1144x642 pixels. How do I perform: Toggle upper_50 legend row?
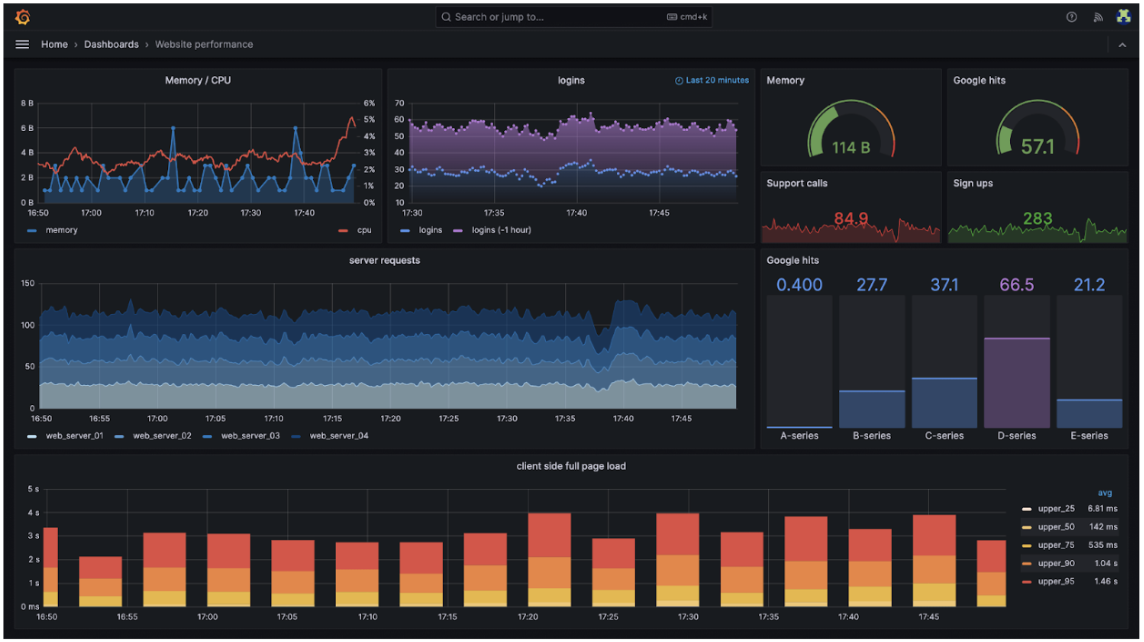tap(1070, 527)
